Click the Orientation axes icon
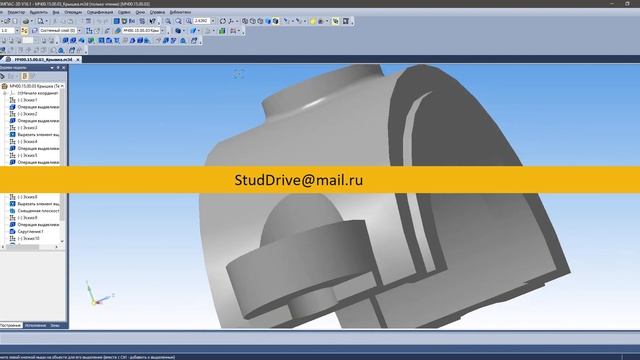640x360 pixels. pyautogui.click(x=231, y=21)
